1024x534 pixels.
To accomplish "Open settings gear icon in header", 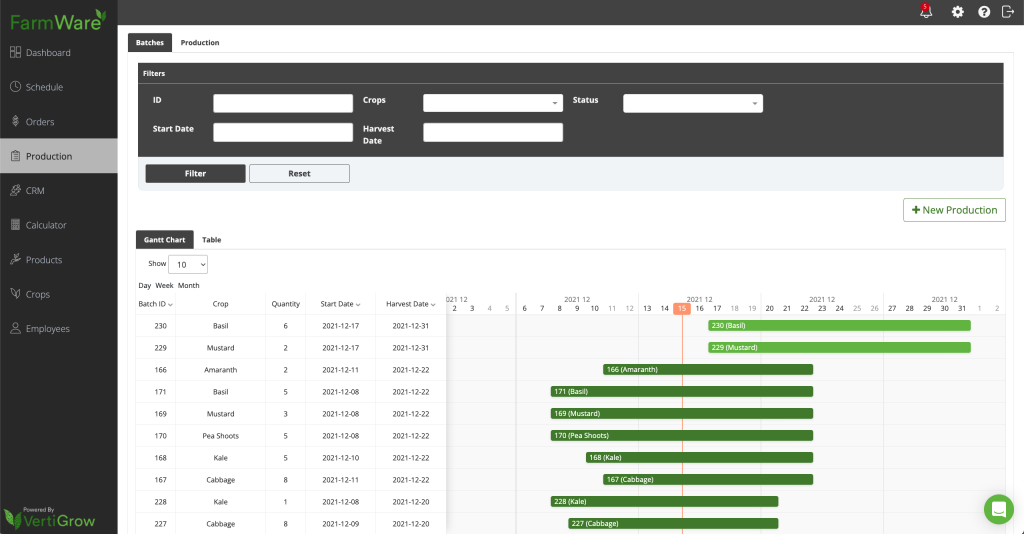I will (x=957, y=12).
